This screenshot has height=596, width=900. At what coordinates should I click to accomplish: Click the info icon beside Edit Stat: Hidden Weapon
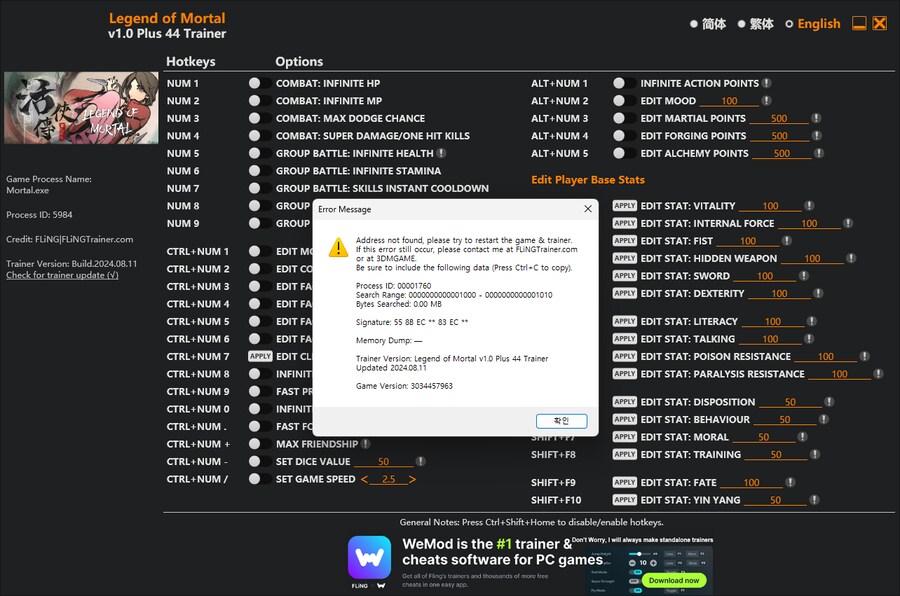point(851,258)
